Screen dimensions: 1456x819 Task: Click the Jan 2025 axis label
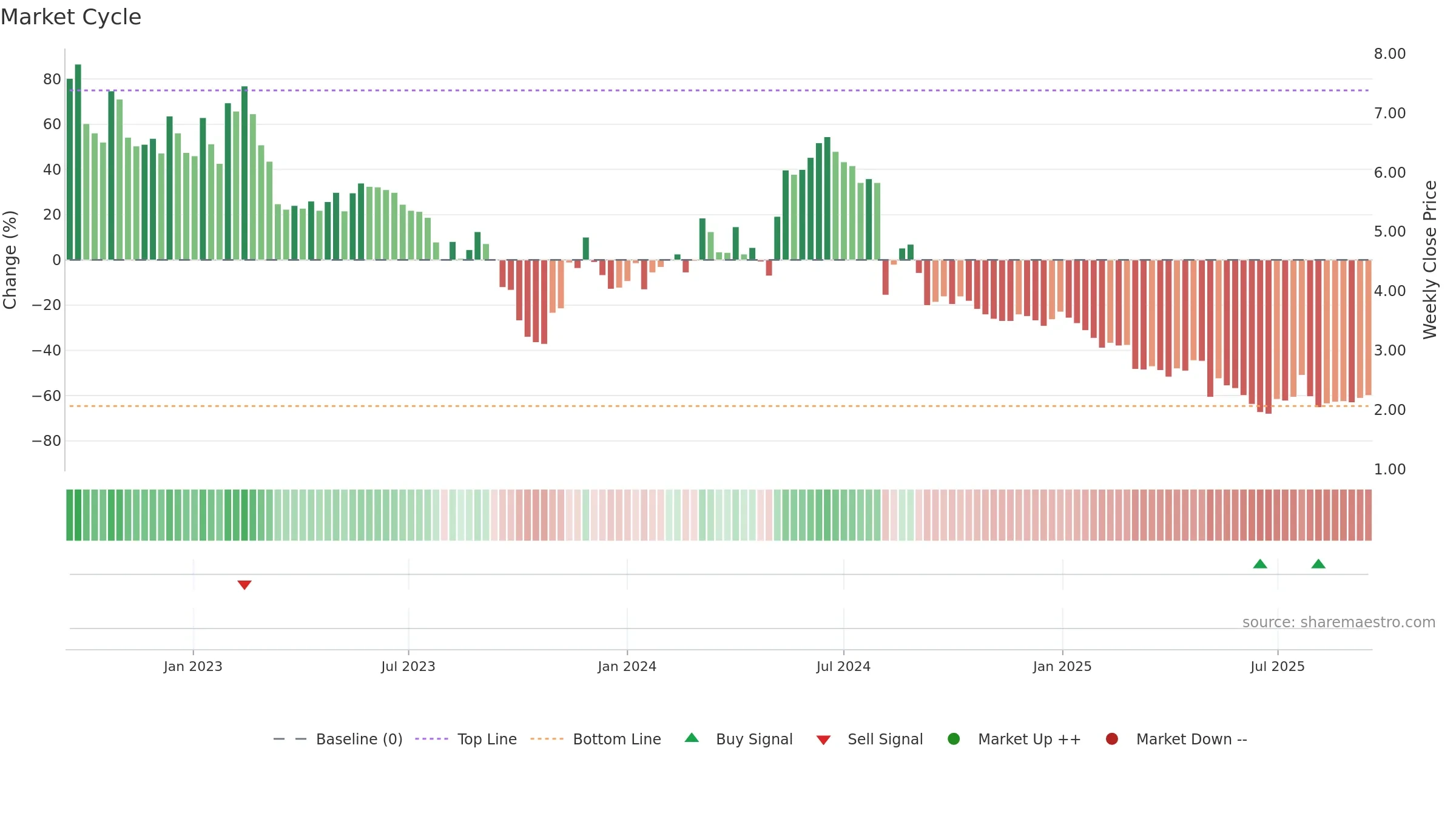click(1062, 666)
